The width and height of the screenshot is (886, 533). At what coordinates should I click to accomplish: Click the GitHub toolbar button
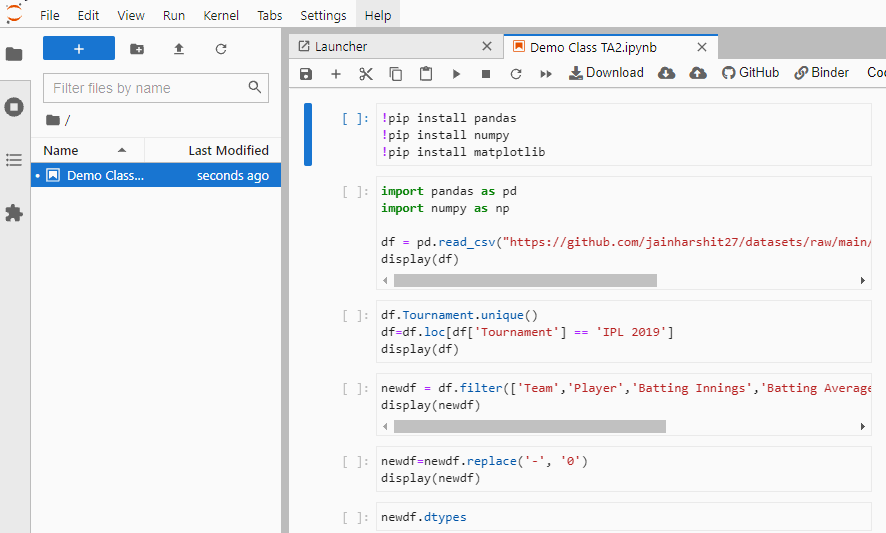(750, 73)
